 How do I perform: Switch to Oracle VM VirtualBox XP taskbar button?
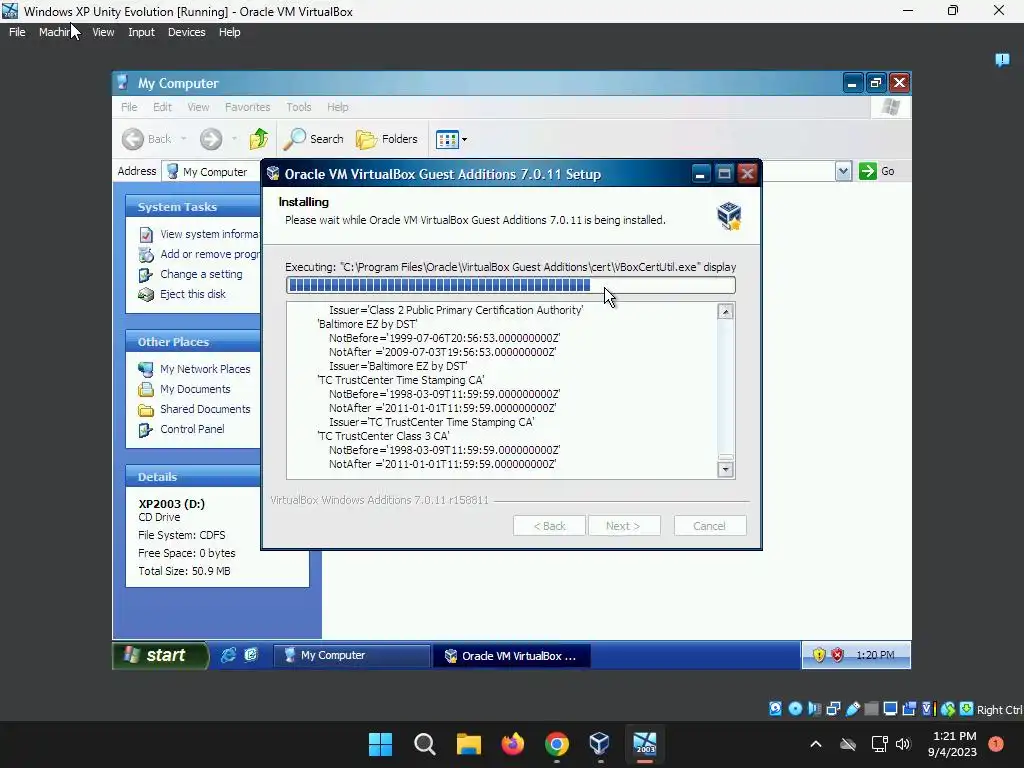[x=511, y=656]
